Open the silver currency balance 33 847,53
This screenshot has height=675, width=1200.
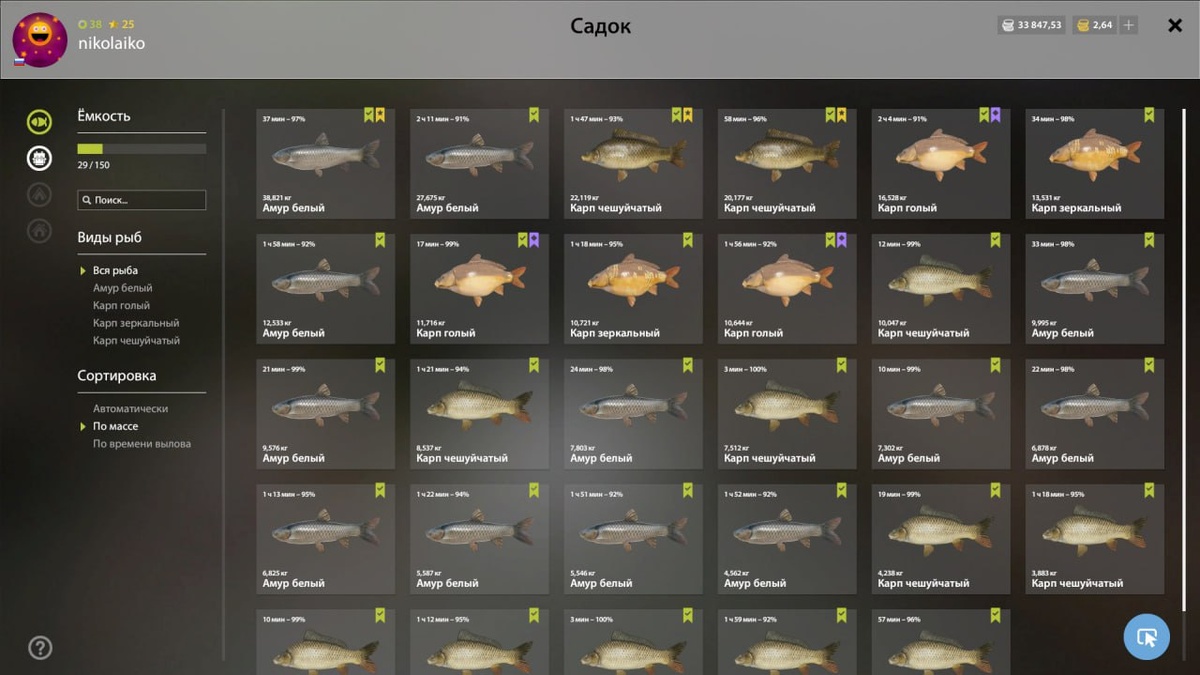click(x=1031, y=25)
